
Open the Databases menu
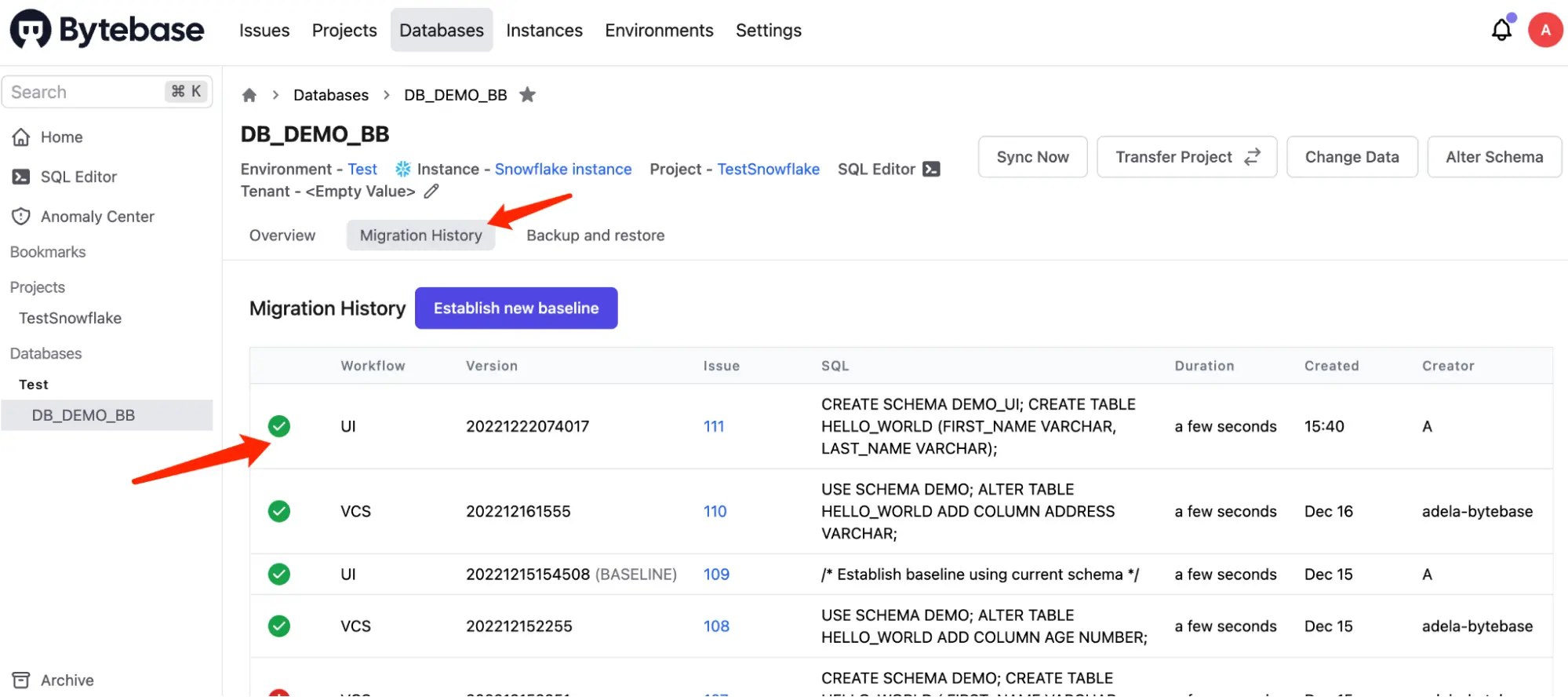(442, 30)
